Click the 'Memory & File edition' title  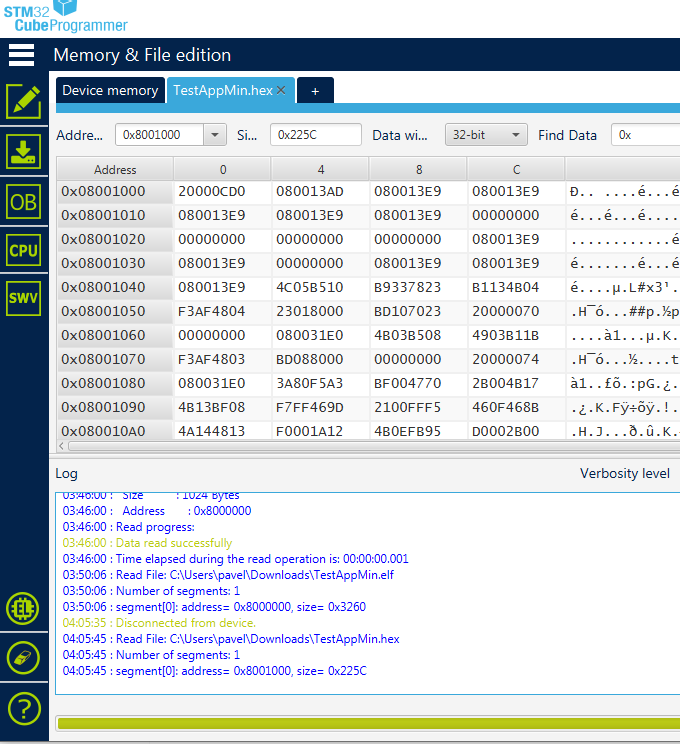pos(142,55)
